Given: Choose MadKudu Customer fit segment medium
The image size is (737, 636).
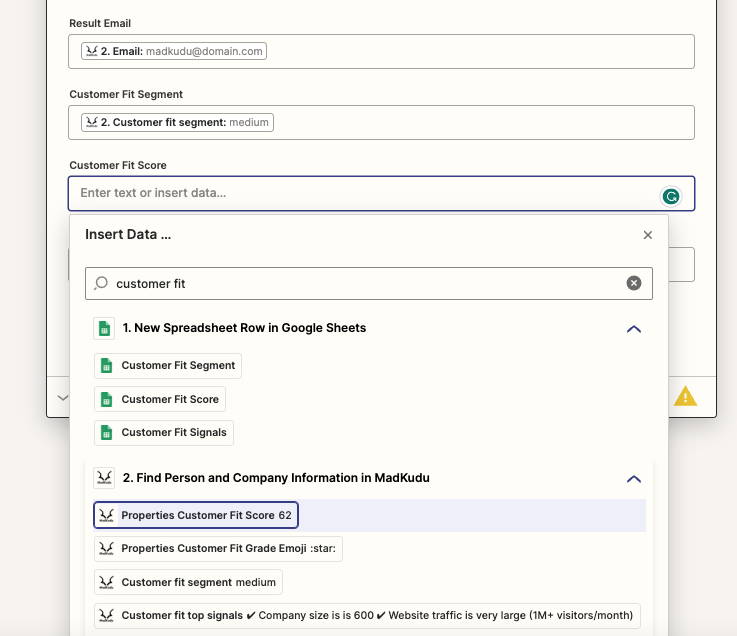Looking at the screenshot, I should tap(188, 582).
